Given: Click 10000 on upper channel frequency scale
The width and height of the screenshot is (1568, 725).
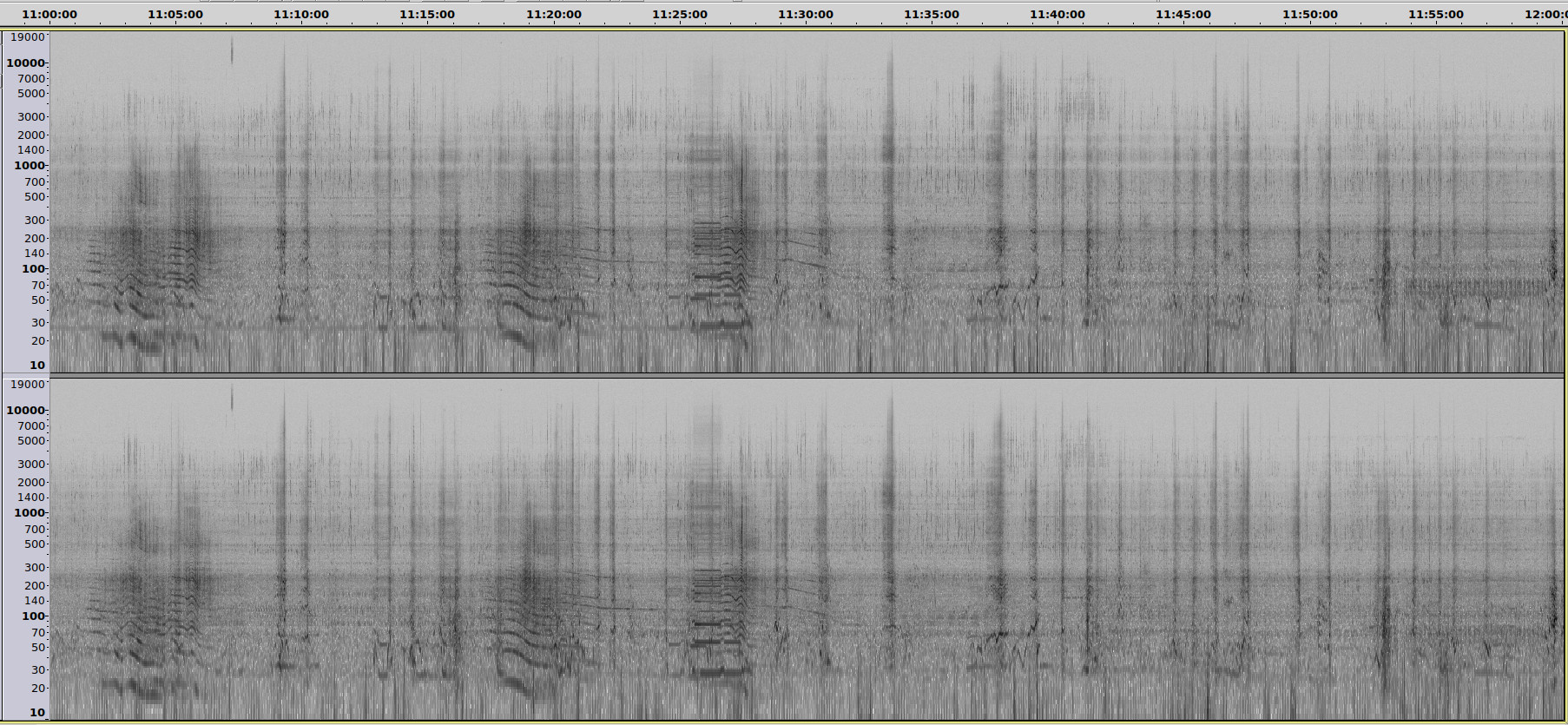Looking at the screenshot, I should (25, 63).
